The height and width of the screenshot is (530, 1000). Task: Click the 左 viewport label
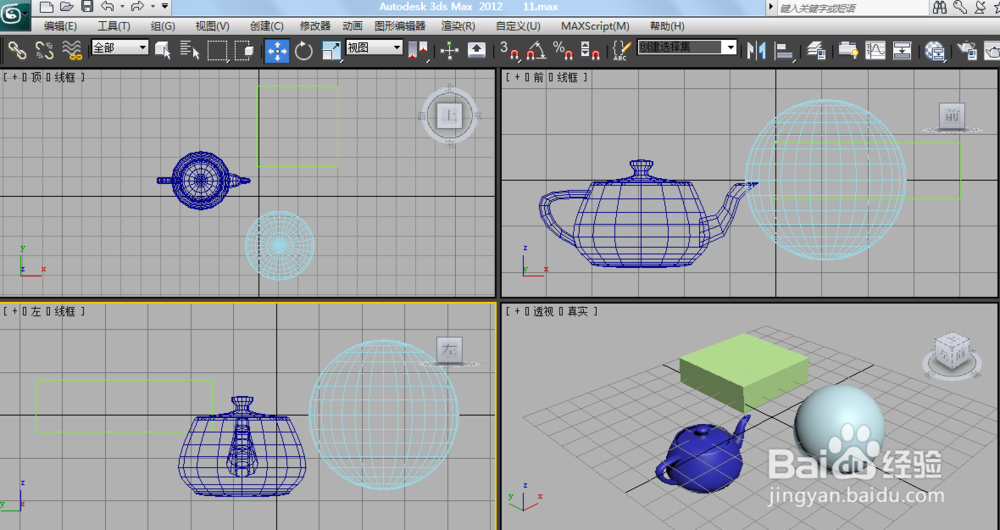[36, 311]
